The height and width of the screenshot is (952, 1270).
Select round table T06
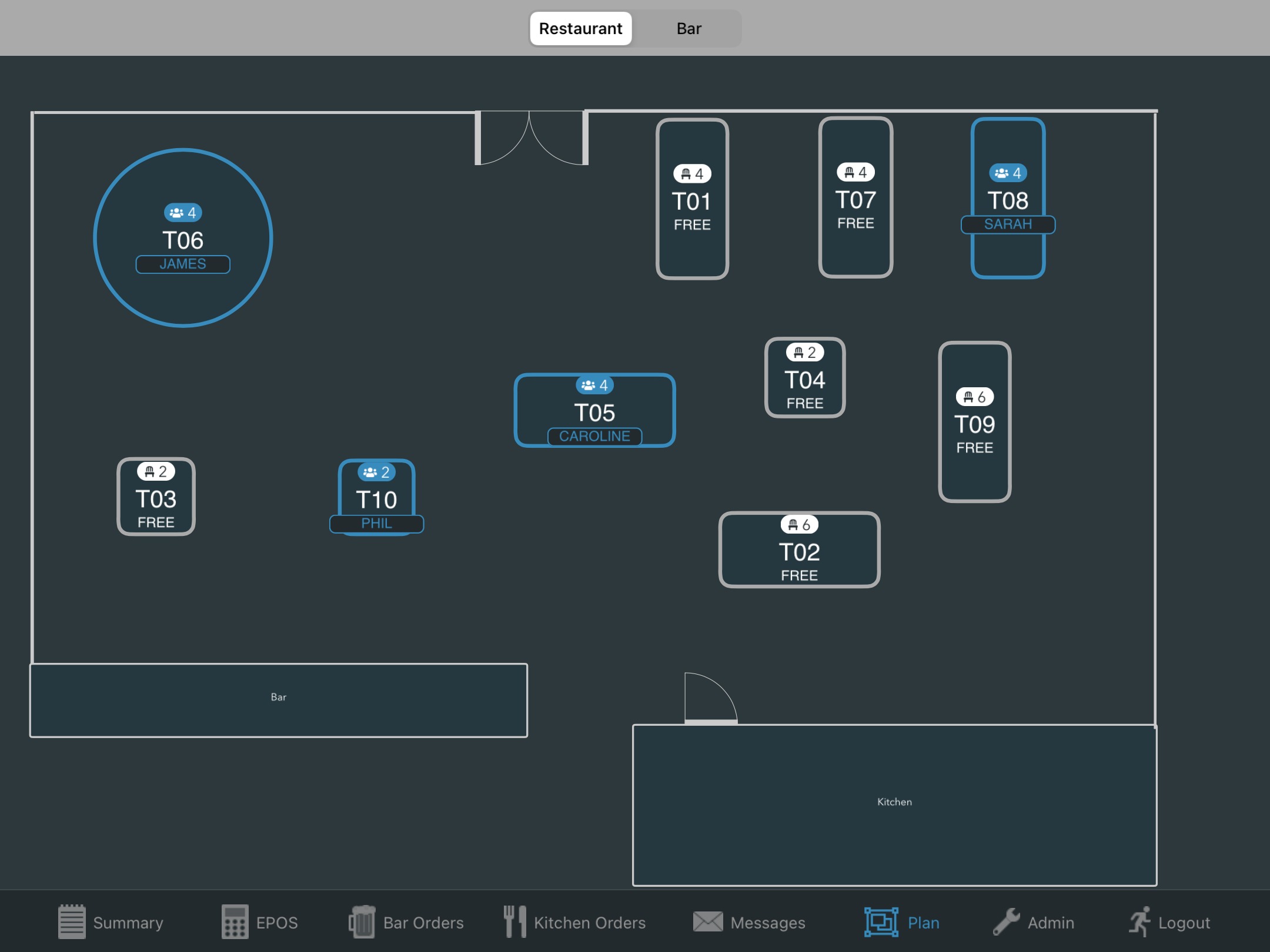tap(183, 240)
